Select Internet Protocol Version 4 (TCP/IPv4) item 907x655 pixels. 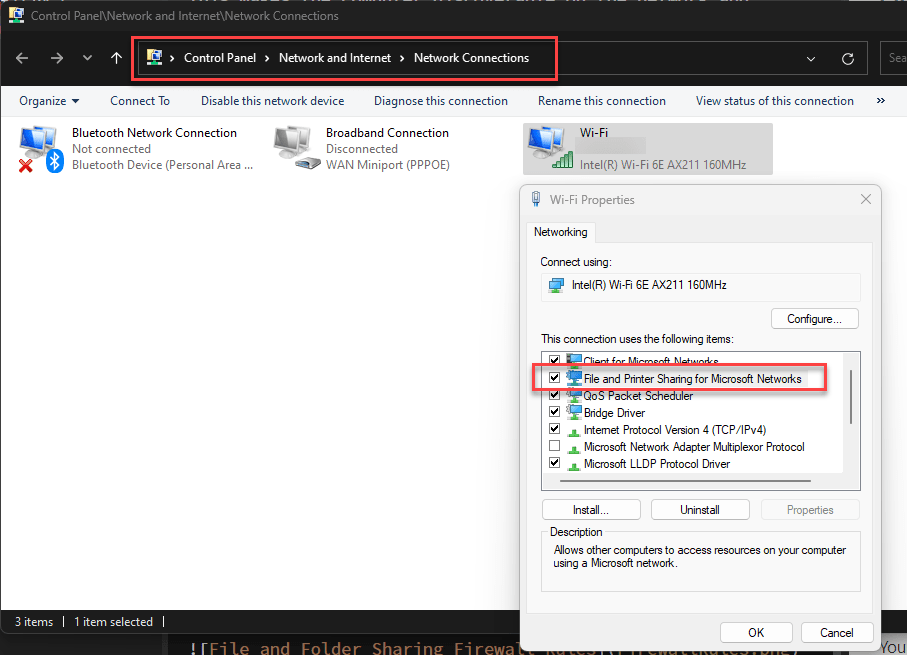coord(674,430)
